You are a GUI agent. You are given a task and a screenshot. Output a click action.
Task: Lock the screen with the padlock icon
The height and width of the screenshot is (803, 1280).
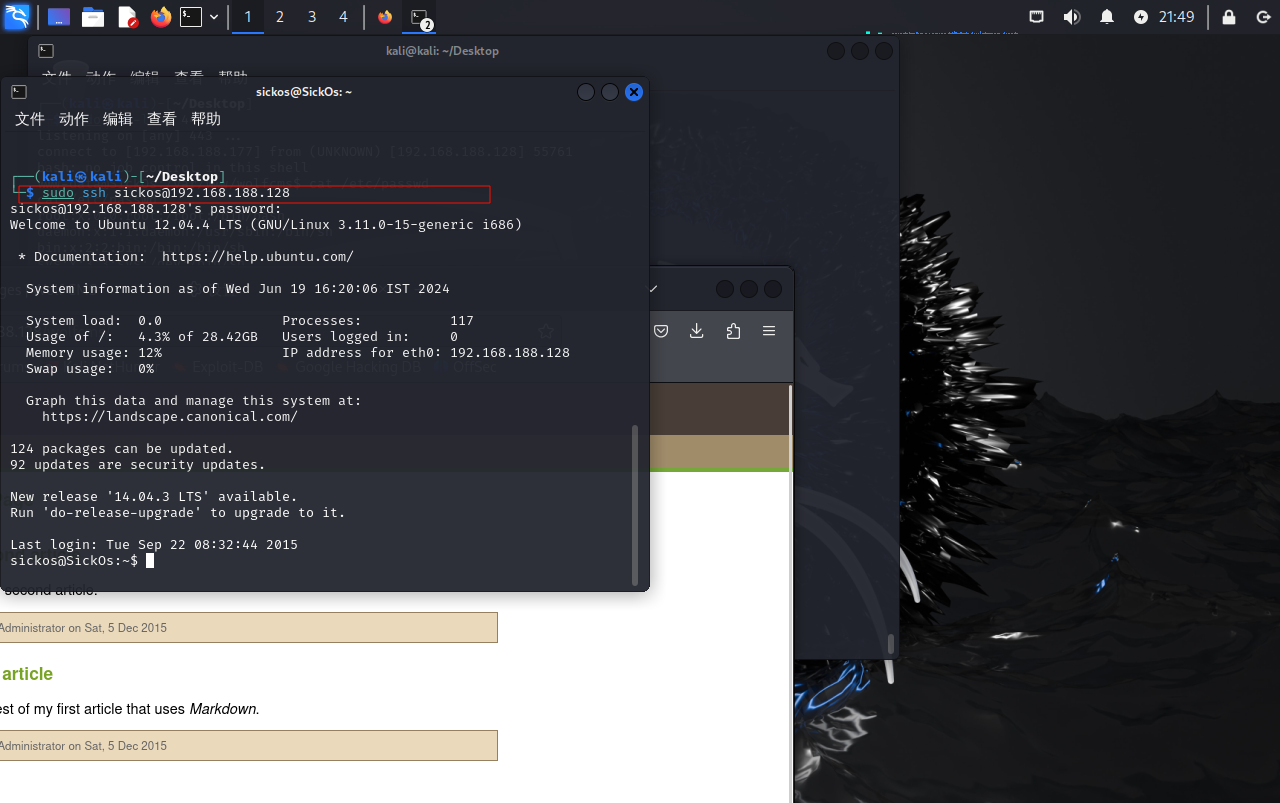click(x=1229, y=17)
